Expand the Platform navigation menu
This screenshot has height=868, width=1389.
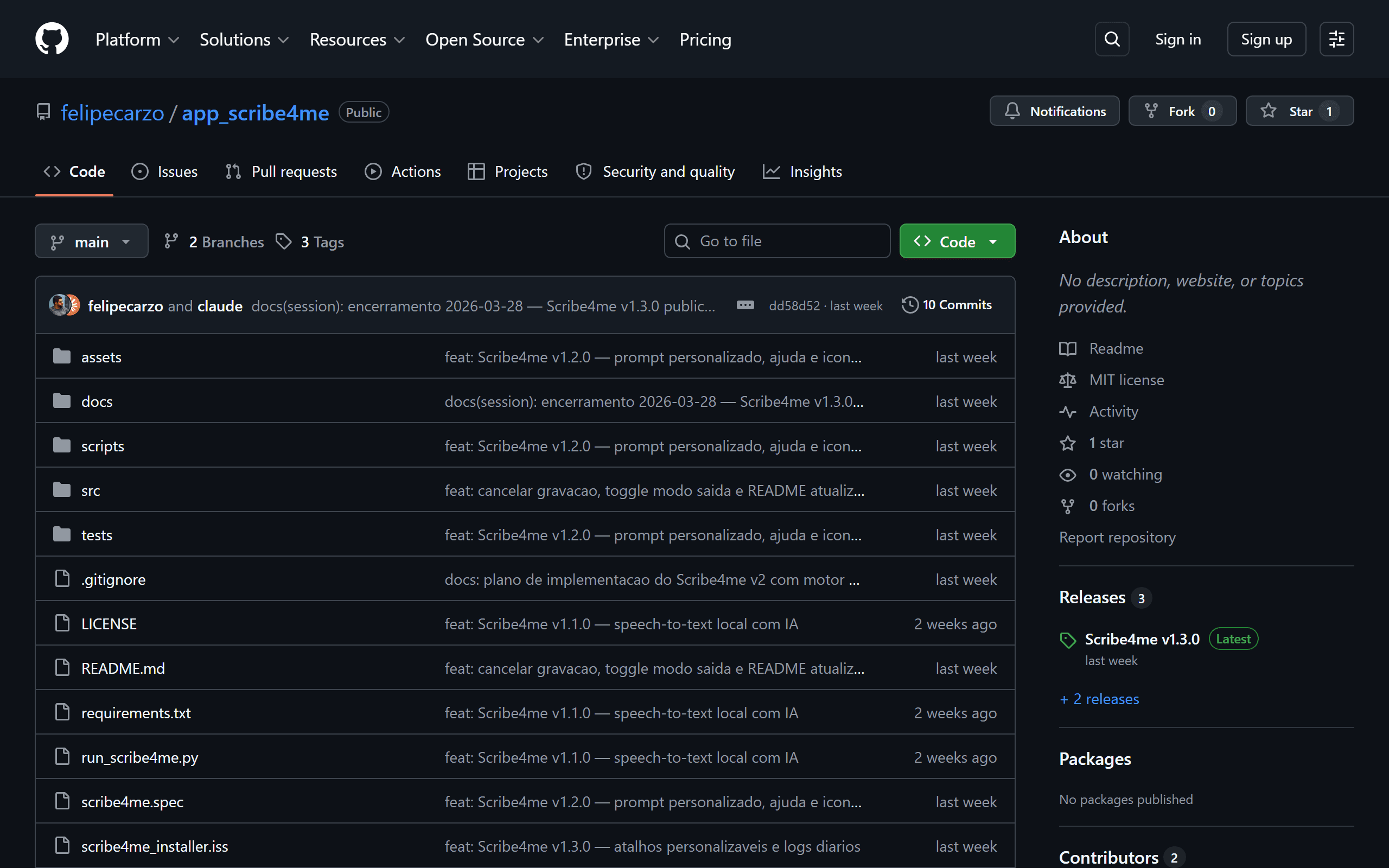click(137, 39)
